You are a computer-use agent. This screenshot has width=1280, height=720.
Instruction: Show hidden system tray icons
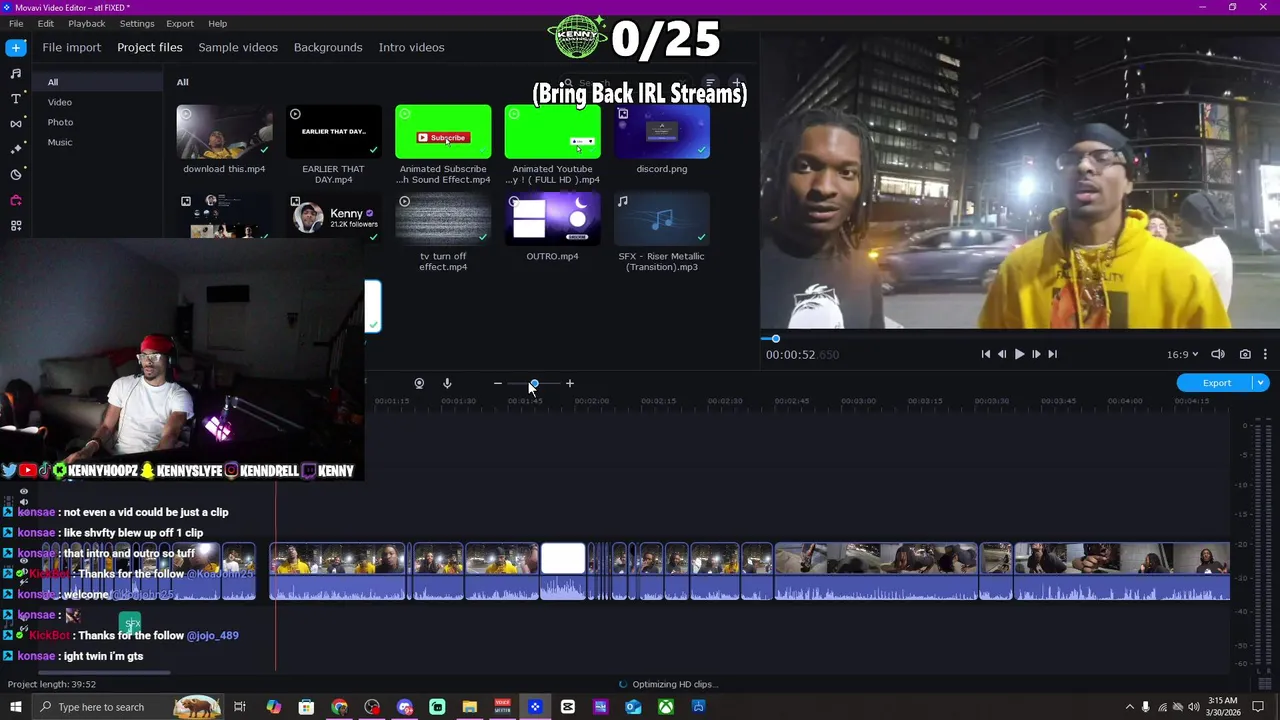(x=1129, y=707)
